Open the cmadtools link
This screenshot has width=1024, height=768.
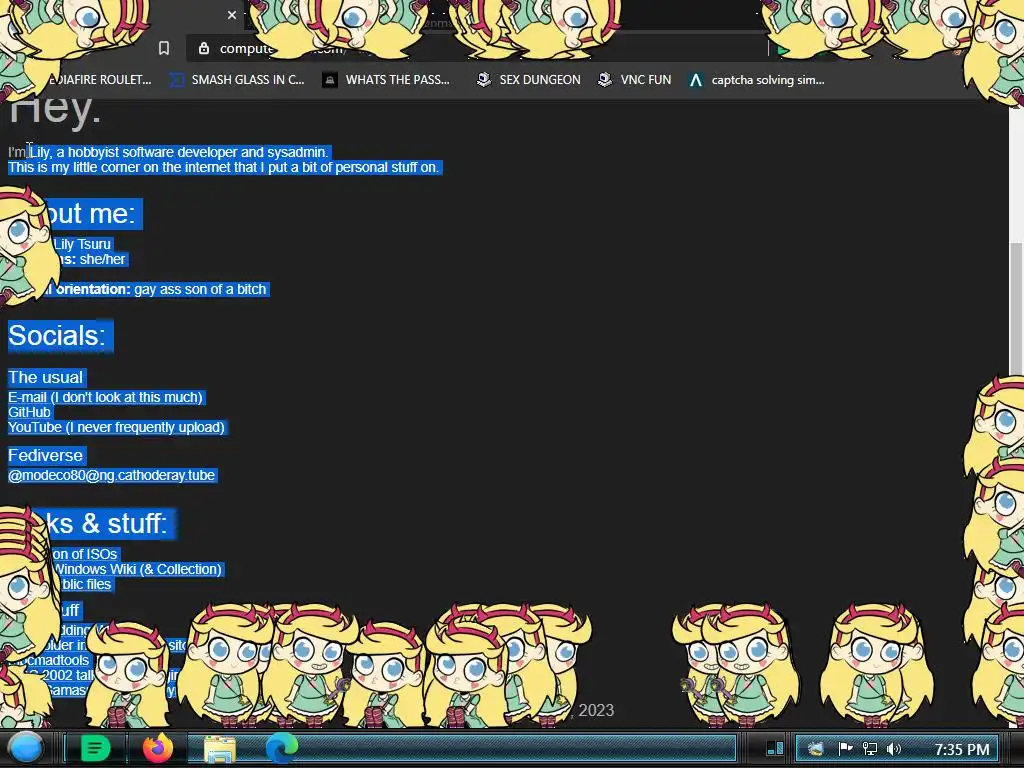pos(57,660)
